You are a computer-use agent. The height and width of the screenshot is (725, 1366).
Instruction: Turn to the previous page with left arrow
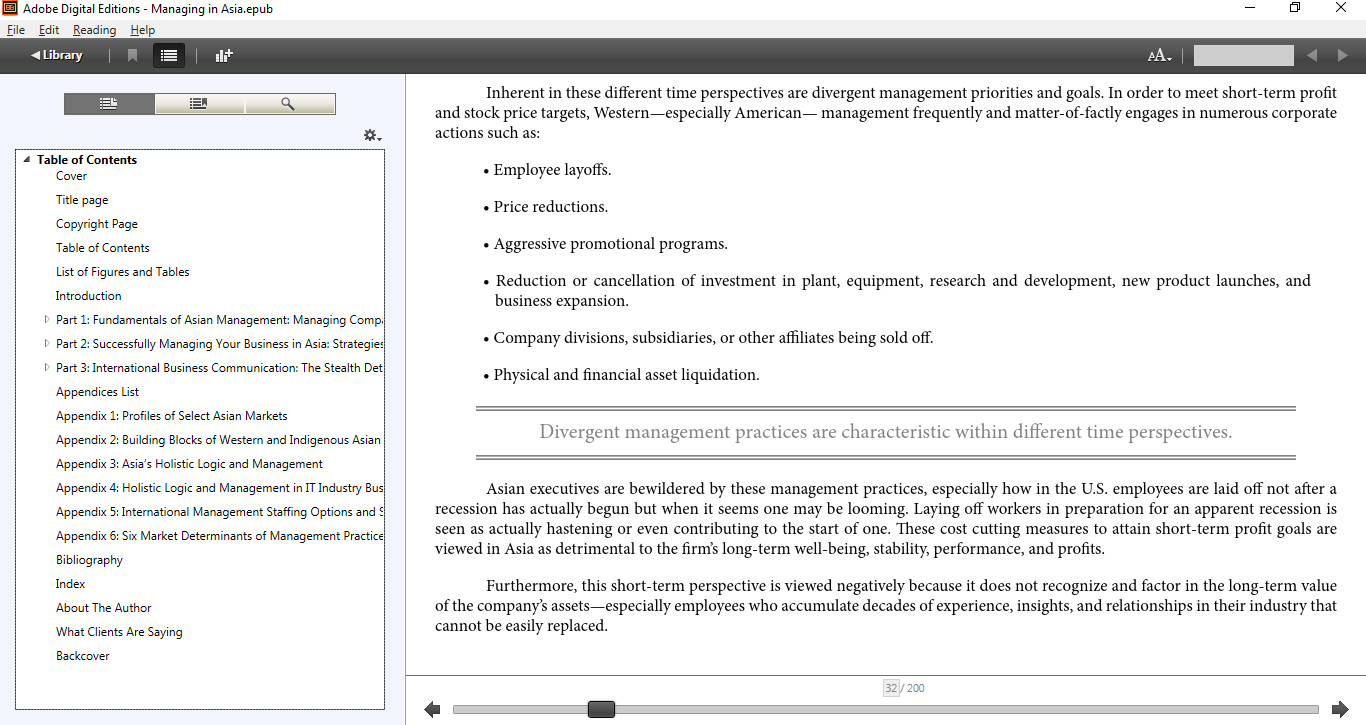pyautogui.click(x=432, y=710)
